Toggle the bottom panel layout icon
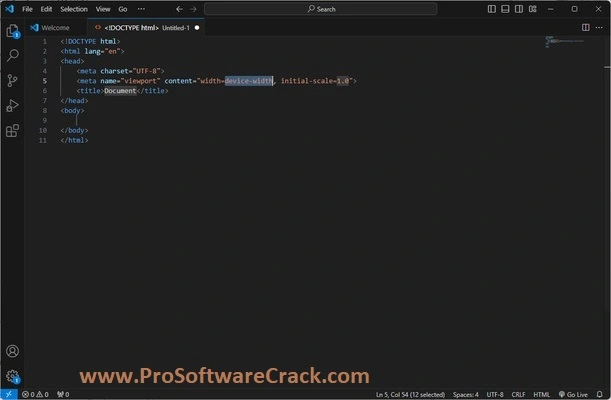 pyautogui.click(x=505, y=9)
